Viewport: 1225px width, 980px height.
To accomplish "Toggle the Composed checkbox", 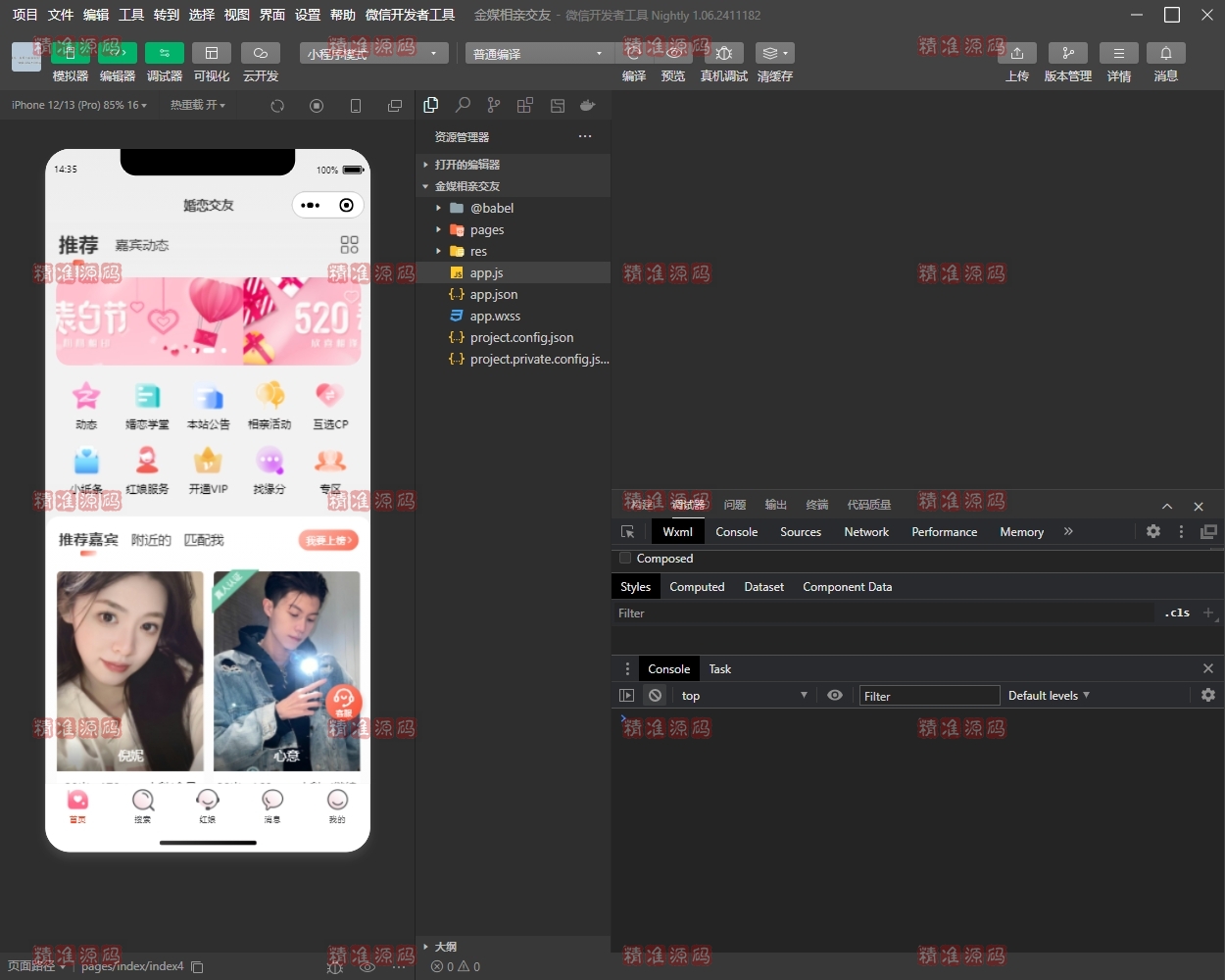I will [x=625, y=558].
